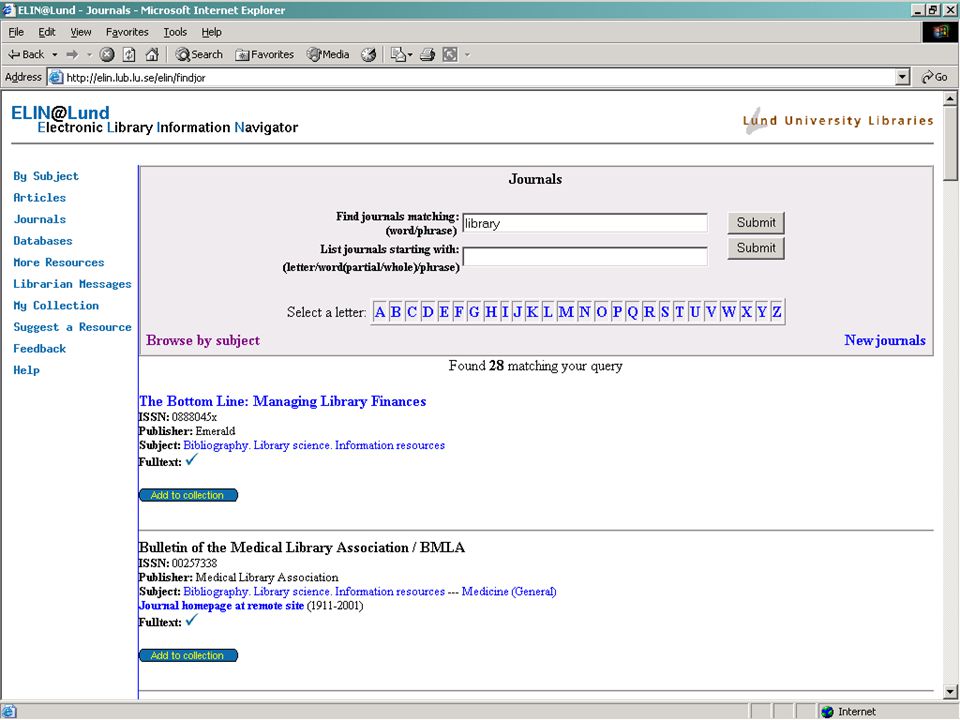Select letter M in alphabet list

click(x=566, y=312)
